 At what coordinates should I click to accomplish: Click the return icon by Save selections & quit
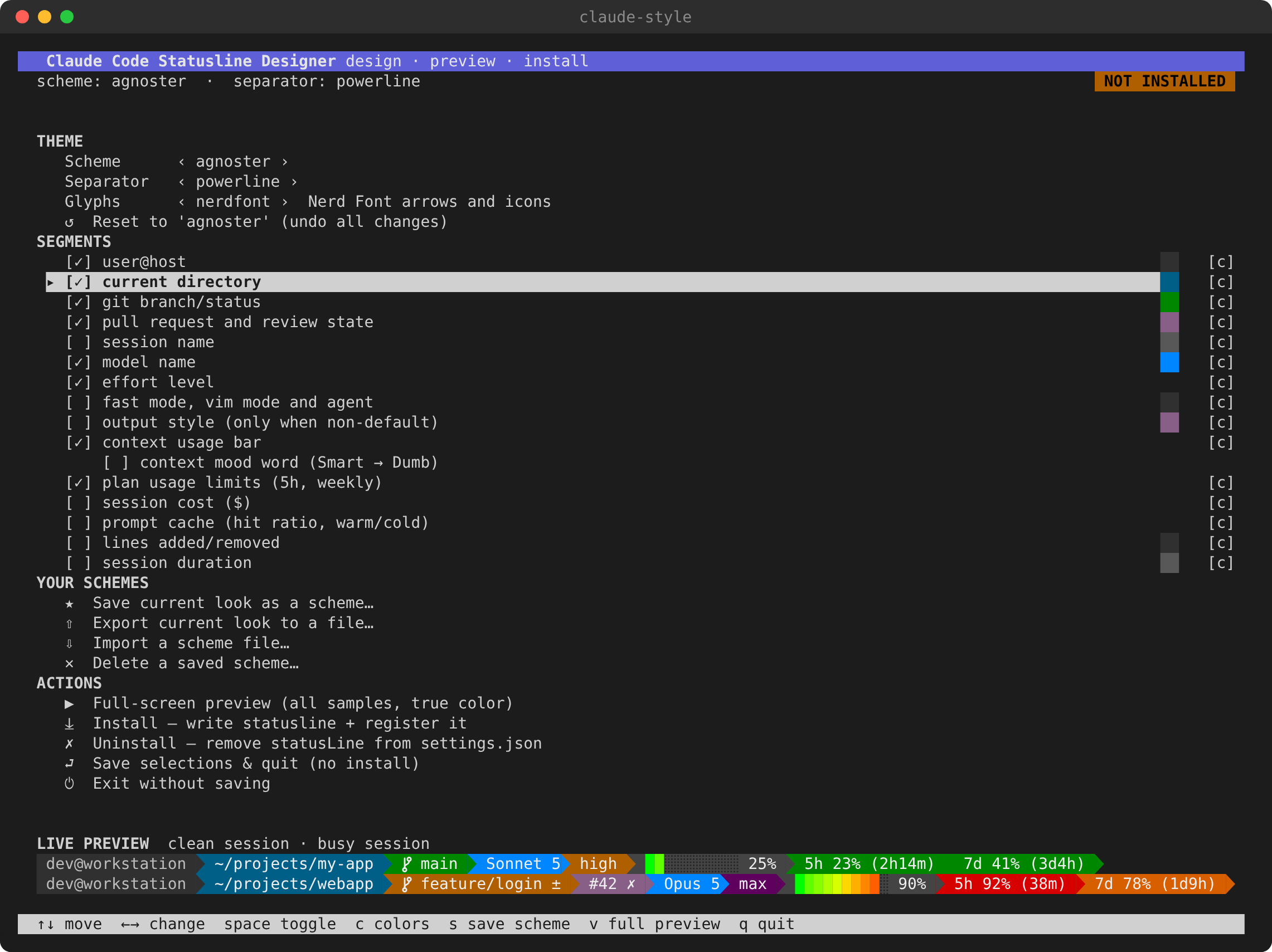(69, 764)
